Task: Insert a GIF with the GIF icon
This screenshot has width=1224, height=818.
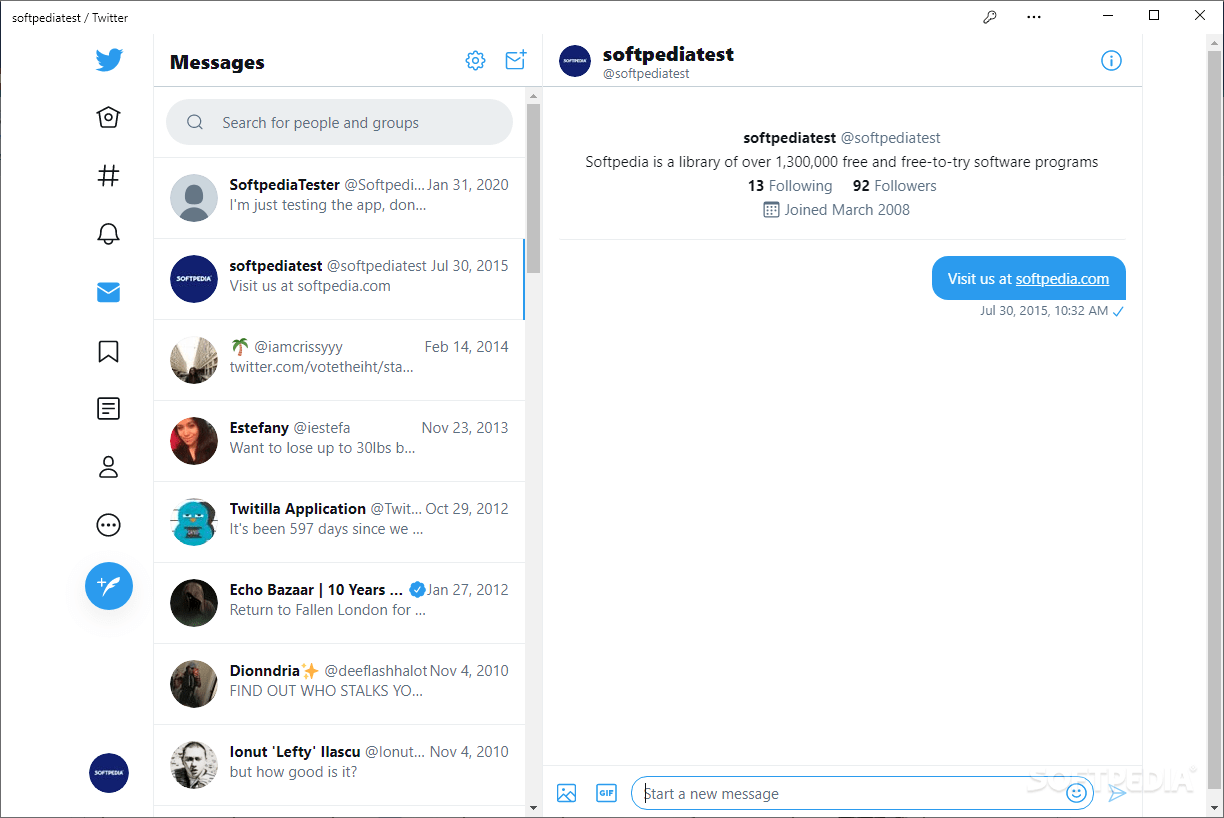Action: [x=606, y=793]
